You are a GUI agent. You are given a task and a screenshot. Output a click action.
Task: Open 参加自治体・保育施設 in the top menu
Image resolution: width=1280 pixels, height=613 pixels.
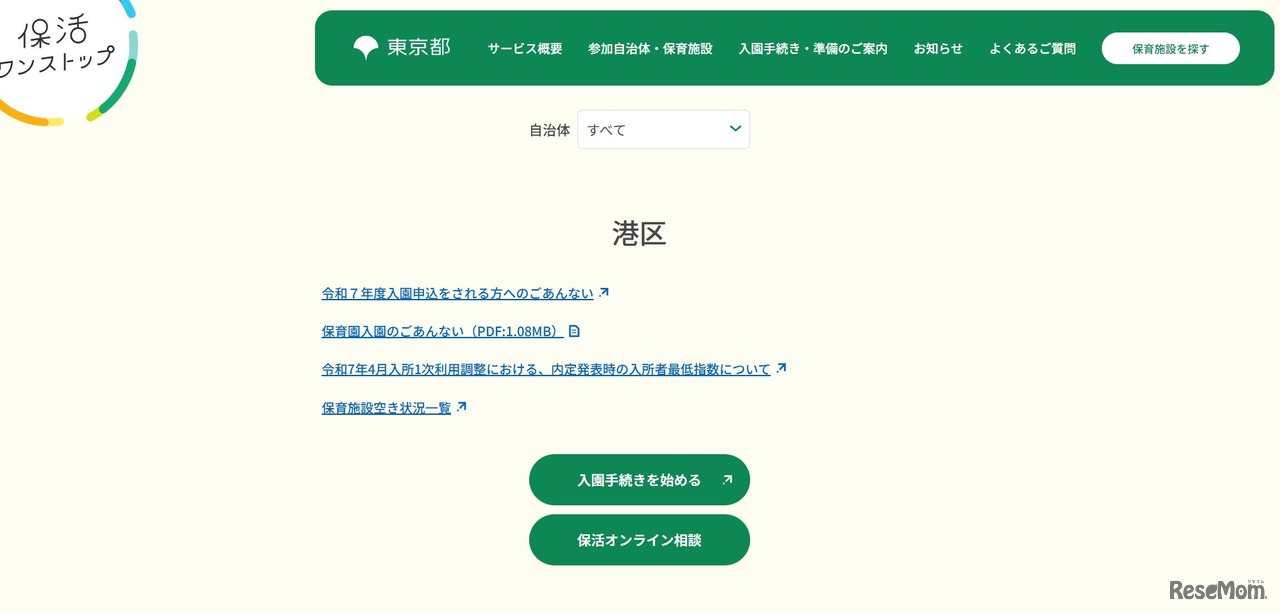pyautogui.click(x=650, y=48)
